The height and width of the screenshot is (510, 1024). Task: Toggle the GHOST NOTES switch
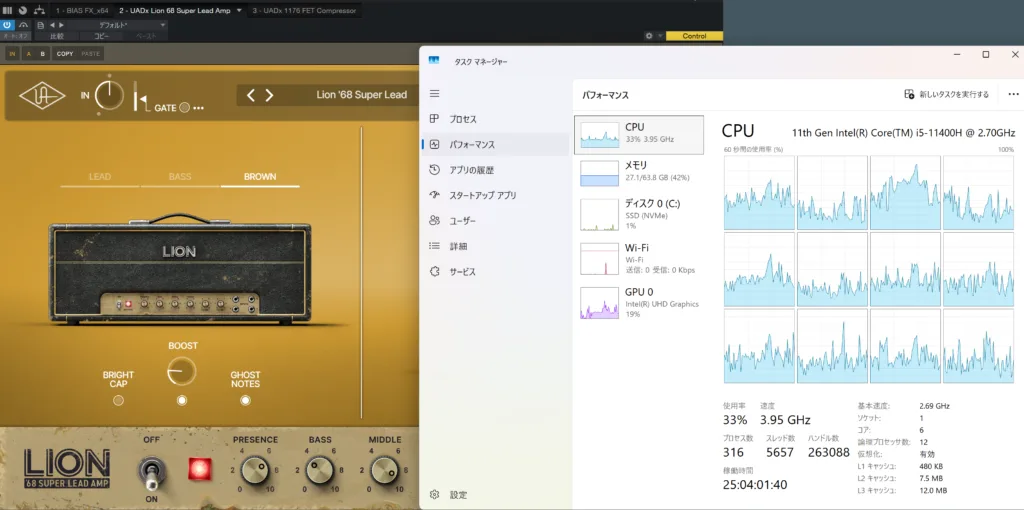pos(245,400)
